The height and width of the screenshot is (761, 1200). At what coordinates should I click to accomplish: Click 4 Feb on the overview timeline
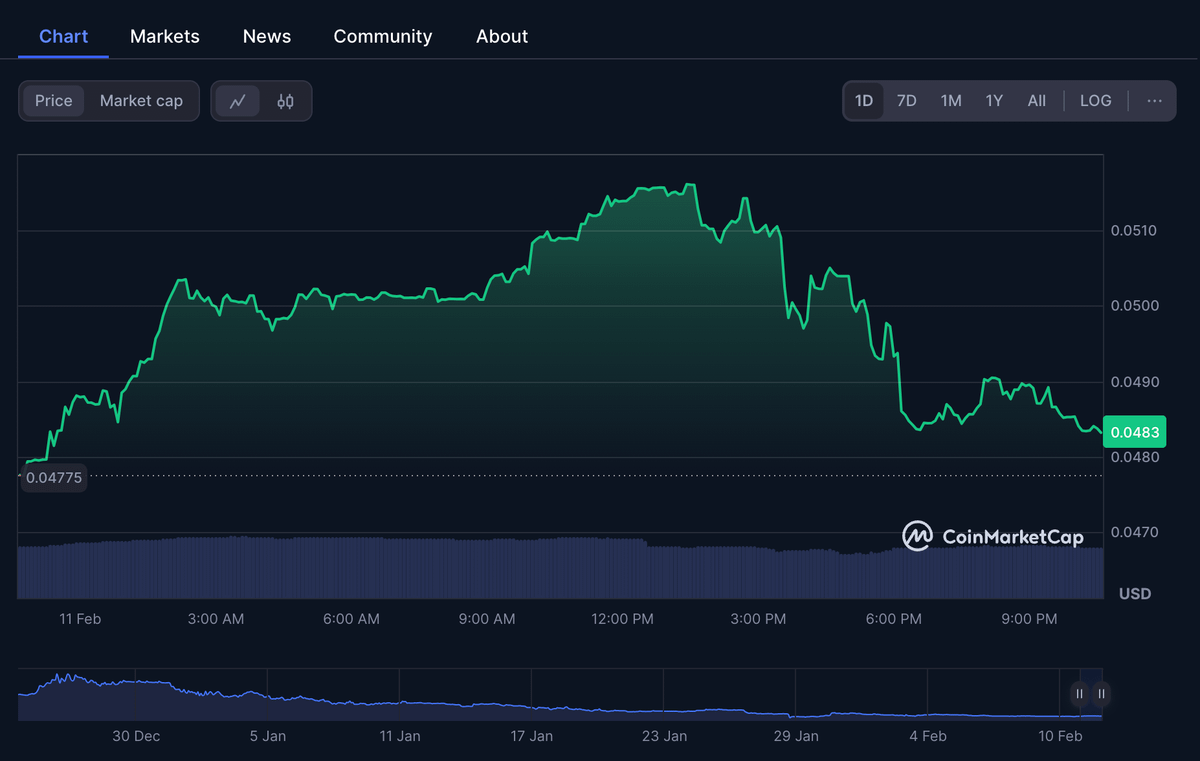(x=928, y=736)
